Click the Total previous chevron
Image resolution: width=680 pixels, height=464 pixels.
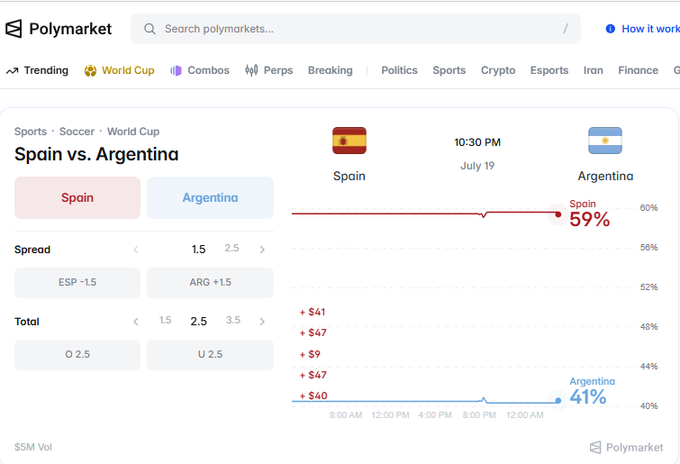click(136, 321)
